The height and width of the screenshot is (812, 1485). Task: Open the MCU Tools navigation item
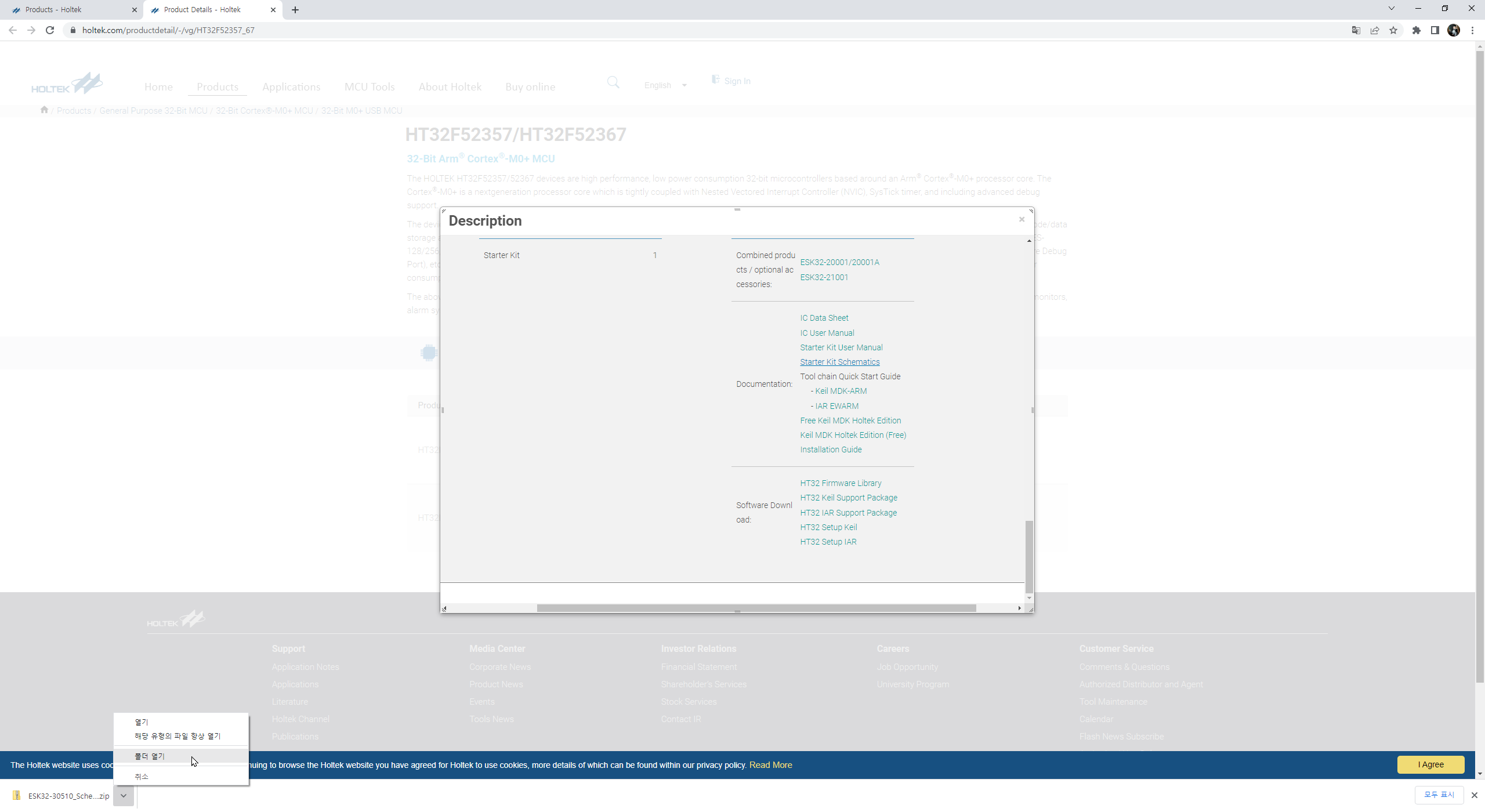tap(370, 87)
